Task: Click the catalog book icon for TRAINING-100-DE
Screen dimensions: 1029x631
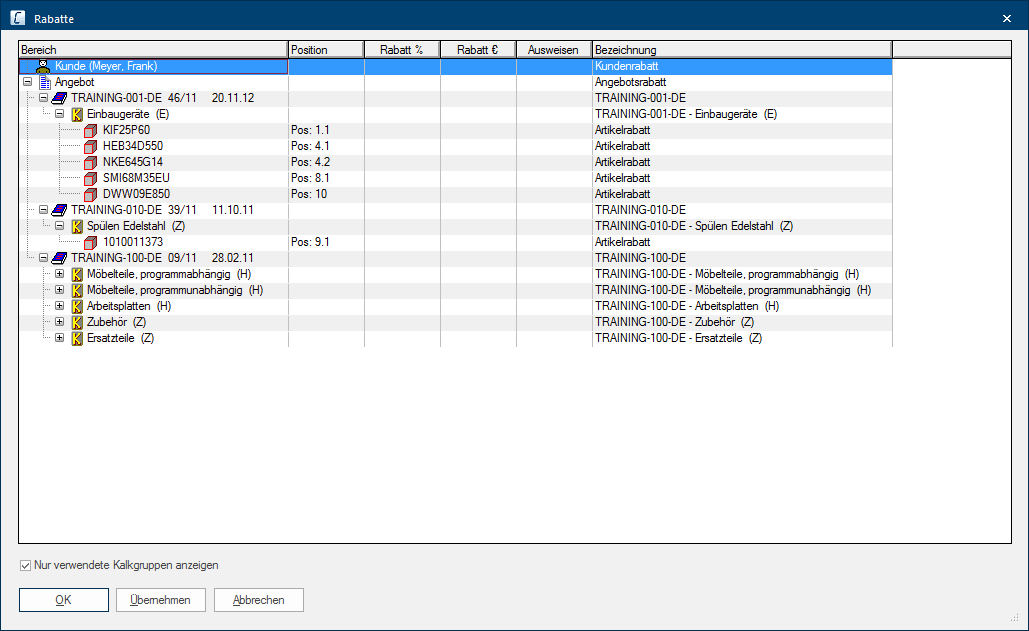Action: tap(60, 258)
